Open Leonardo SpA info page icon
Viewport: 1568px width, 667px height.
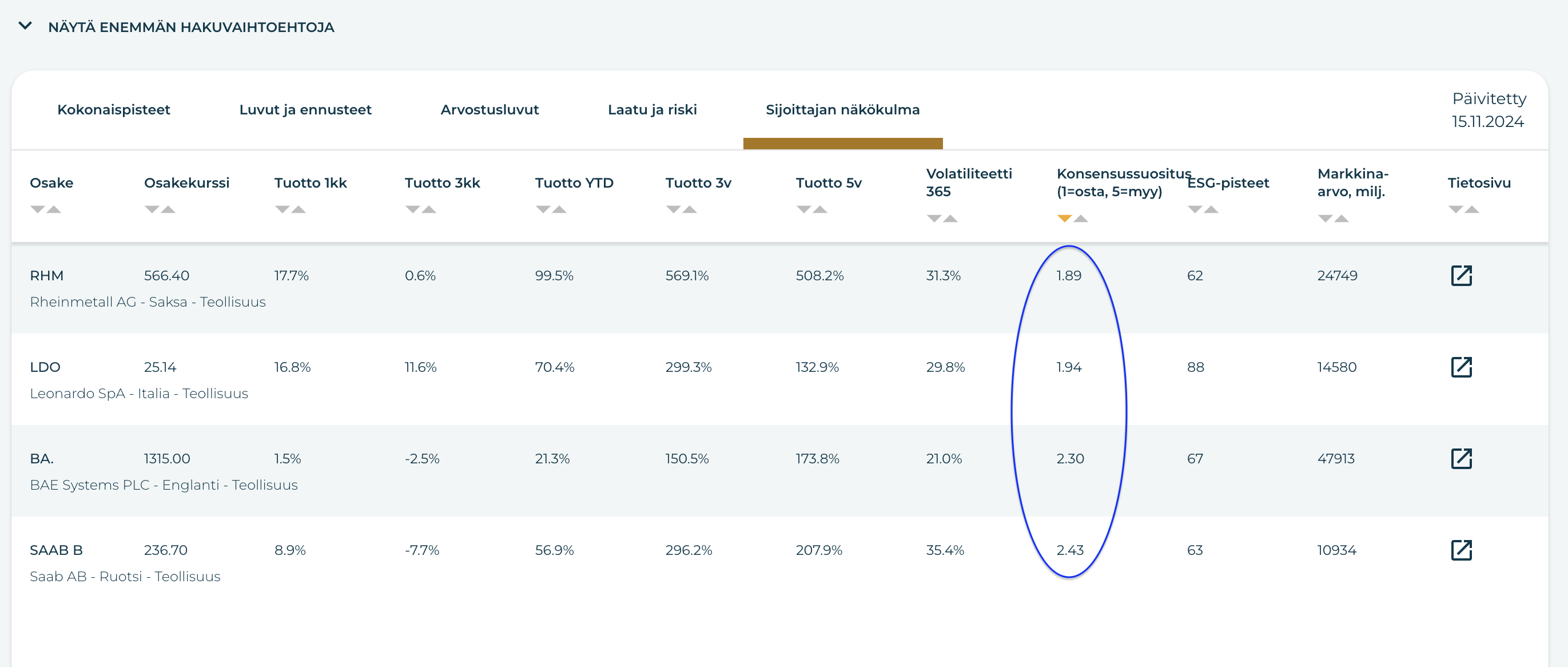click(x=1461, y=367)
